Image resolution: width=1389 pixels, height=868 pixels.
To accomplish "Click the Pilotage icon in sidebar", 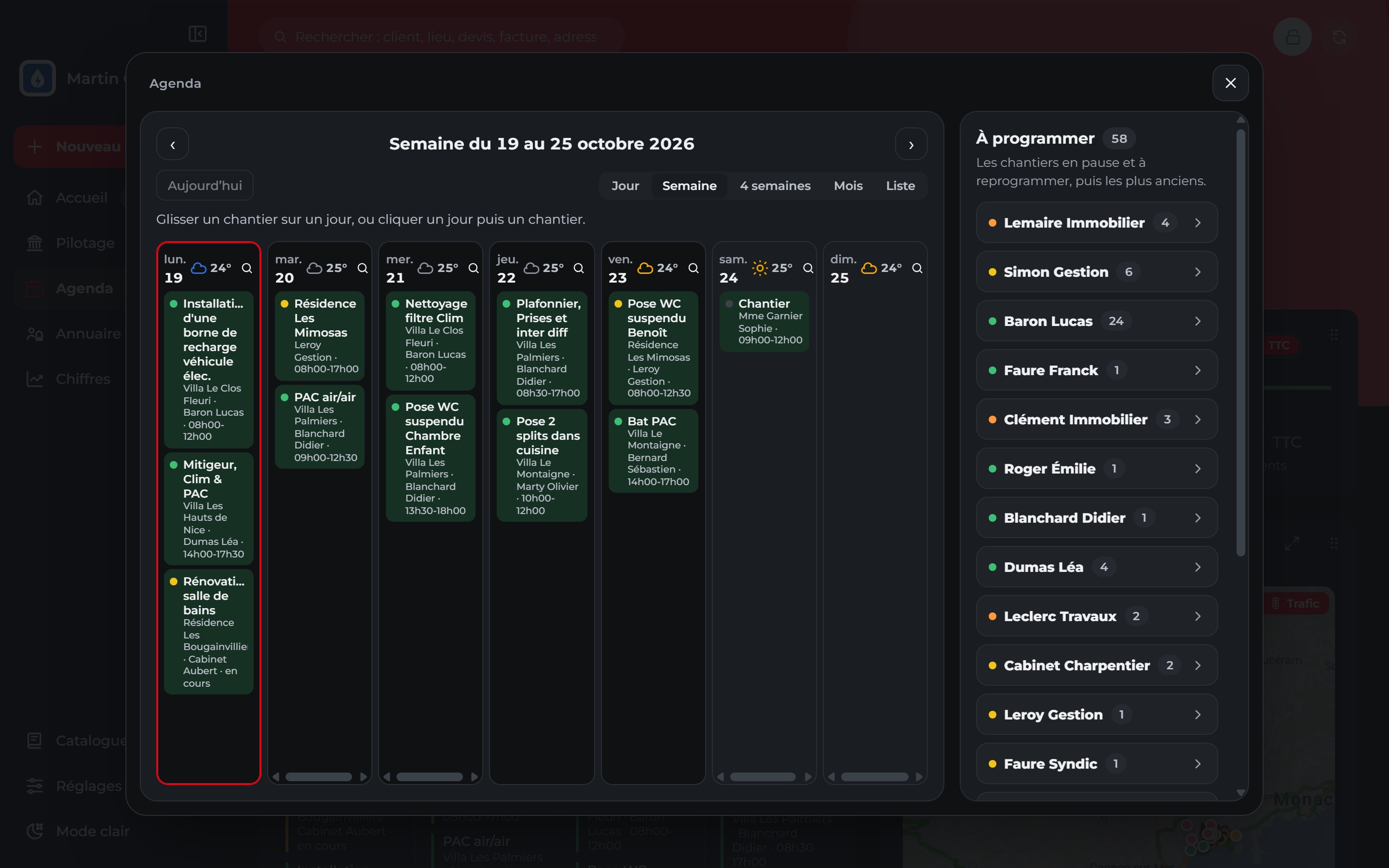I will tap(35, 243).
